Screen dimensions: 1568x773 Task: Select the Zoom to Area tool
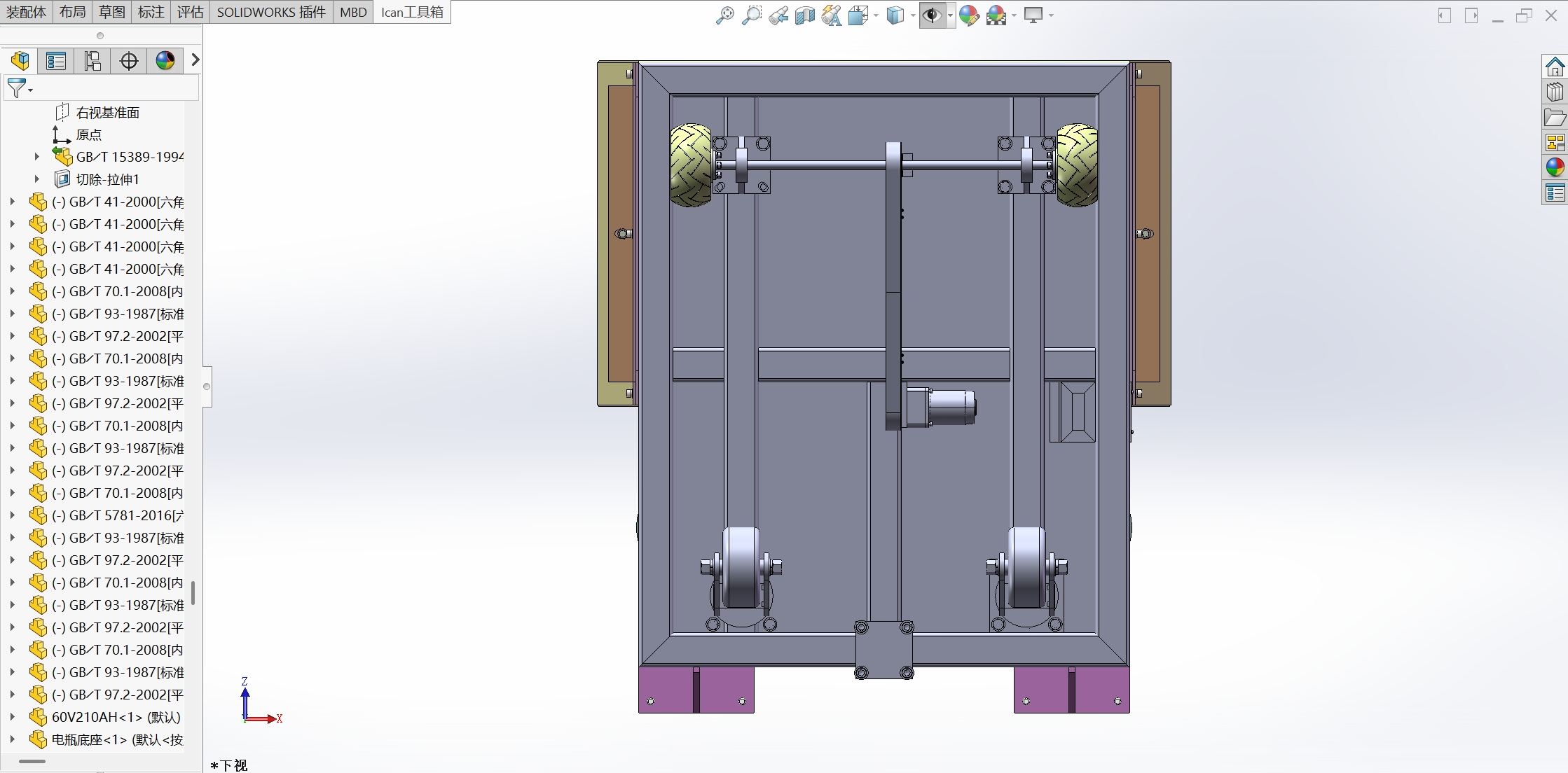751,15
